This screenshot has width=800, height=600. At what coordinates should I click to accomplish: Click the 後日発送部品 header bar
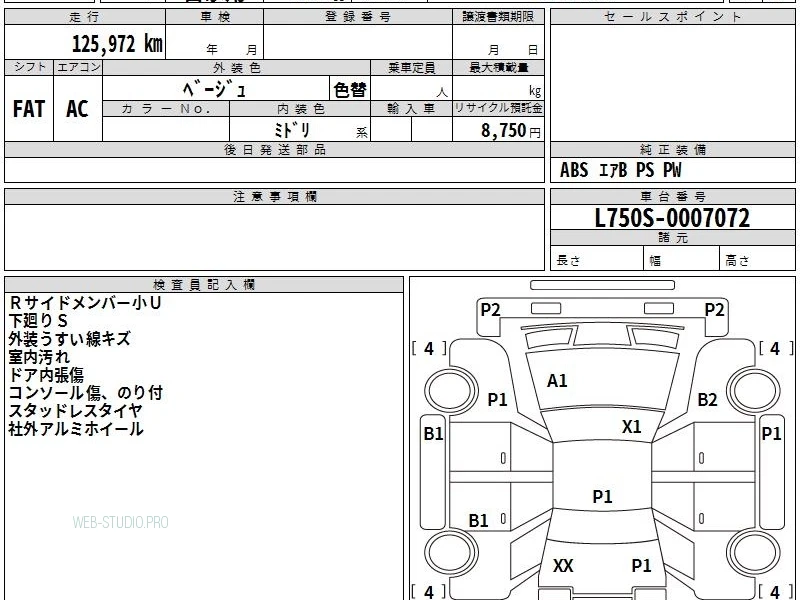[x=274, y=149]
